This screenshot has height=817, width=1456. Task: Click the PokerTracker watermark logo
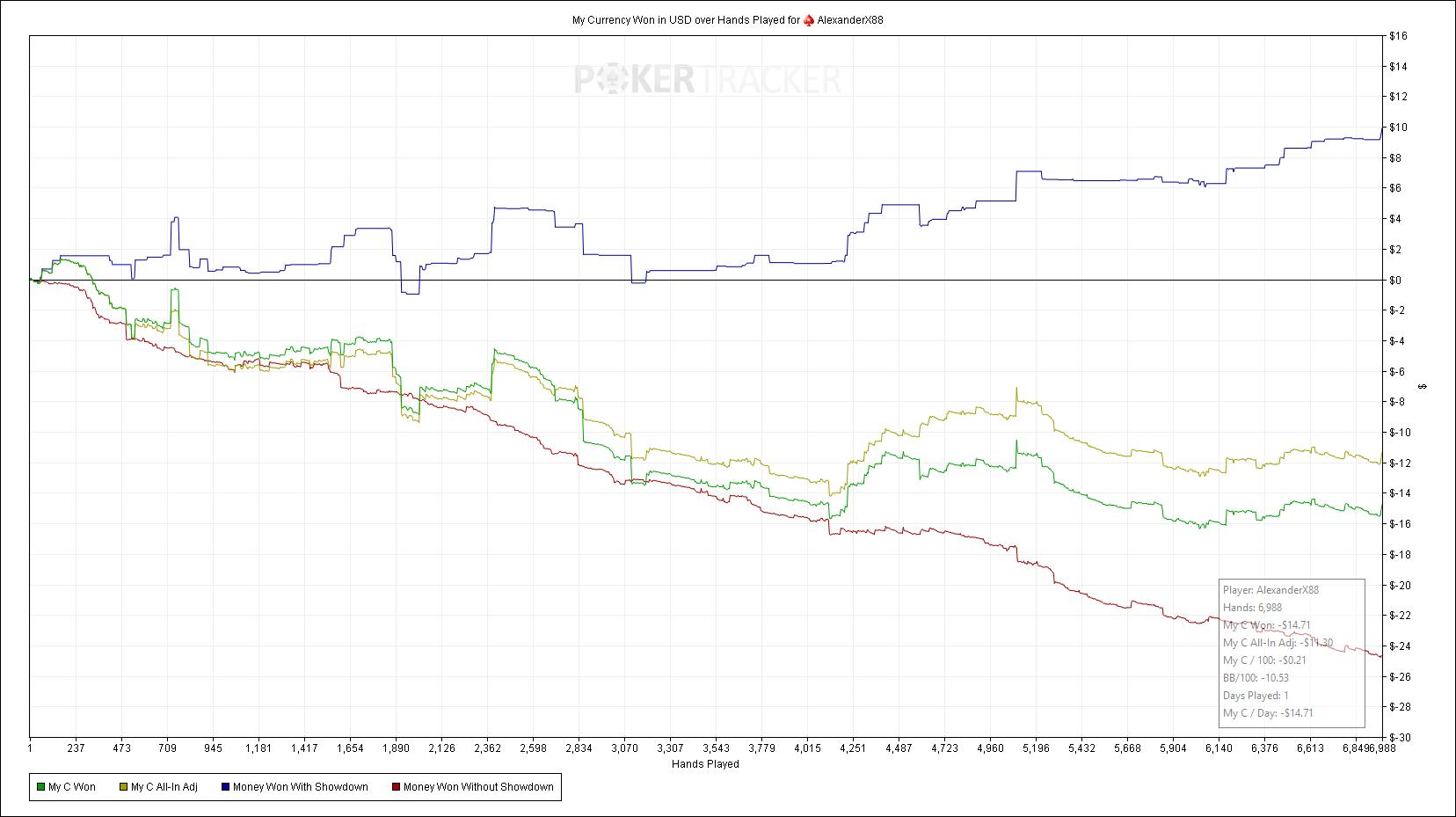tap(708, 81)
